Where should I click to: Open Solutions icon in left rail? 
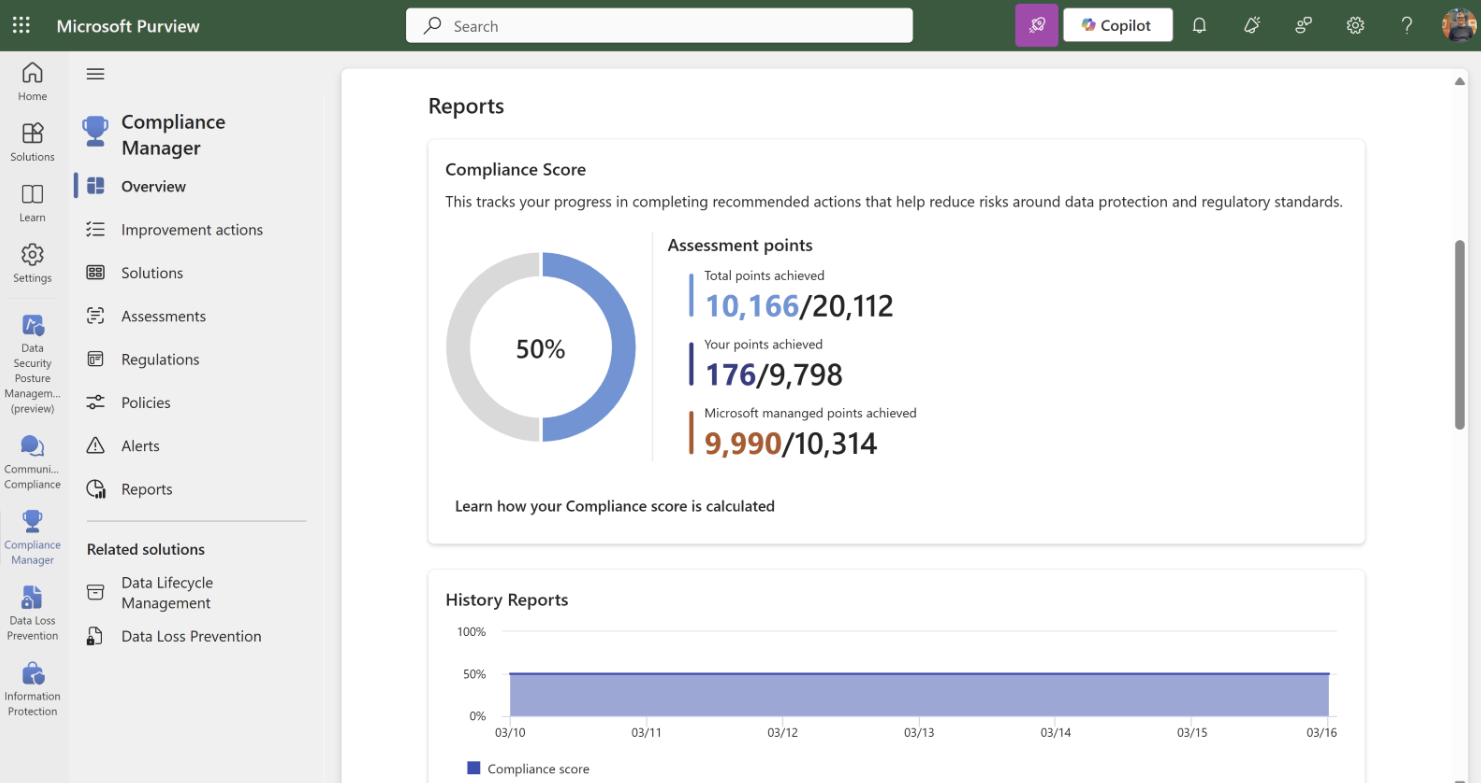coord(32,133)
